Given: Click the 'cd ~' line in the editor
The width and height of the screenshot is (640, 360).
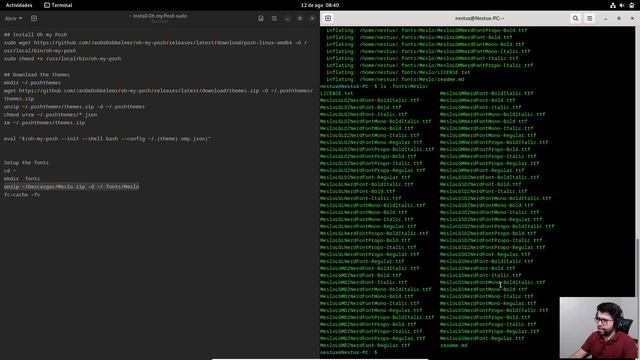Looking at the screenshot, I should pyautogui.click(x=10, y=171).
